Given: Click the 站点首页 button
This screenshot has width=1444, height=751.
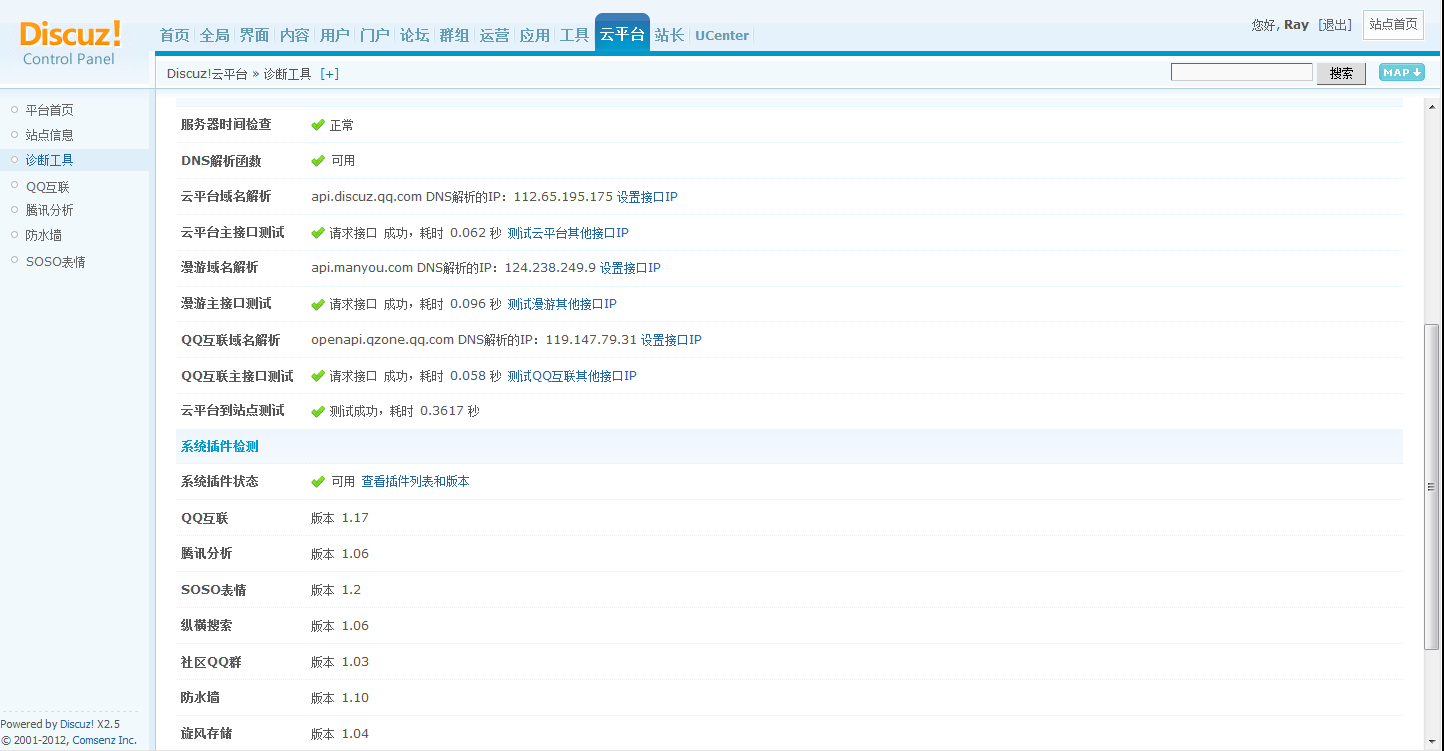Looking at the screenshot, I should coord(1393,25).
